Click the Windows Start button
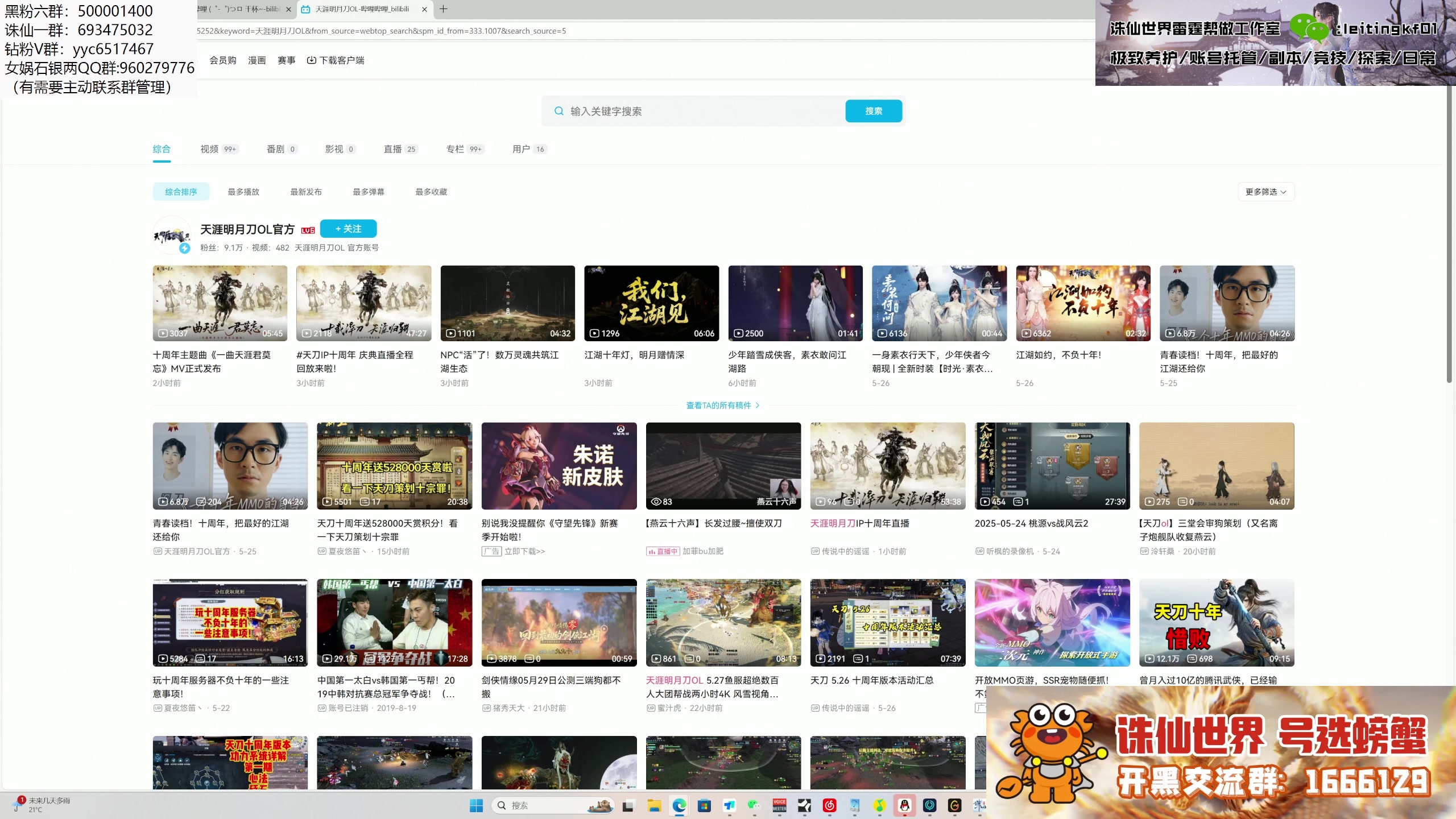Image resolution: width=1456 pixels, height=819 pixels. pos(477,805)
